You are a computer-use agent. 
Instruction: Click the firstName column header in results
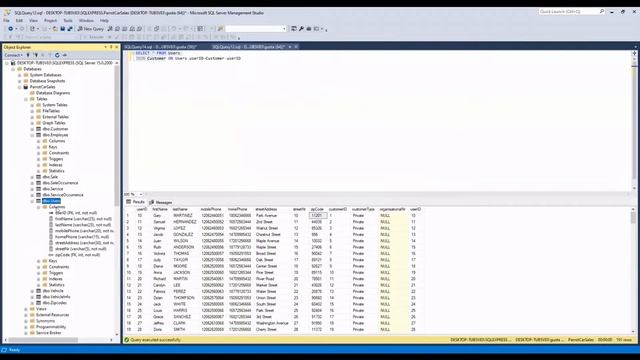[x=160, y=209]
